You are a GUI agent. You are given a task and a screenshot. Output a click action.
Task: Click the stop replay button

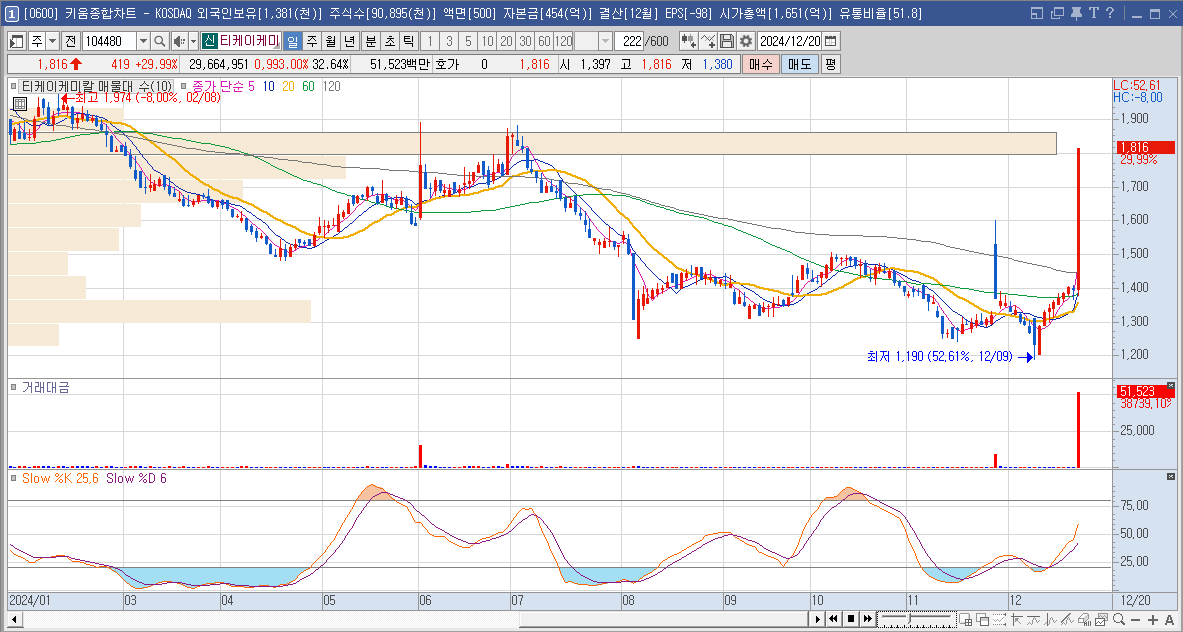click(851, 619)
